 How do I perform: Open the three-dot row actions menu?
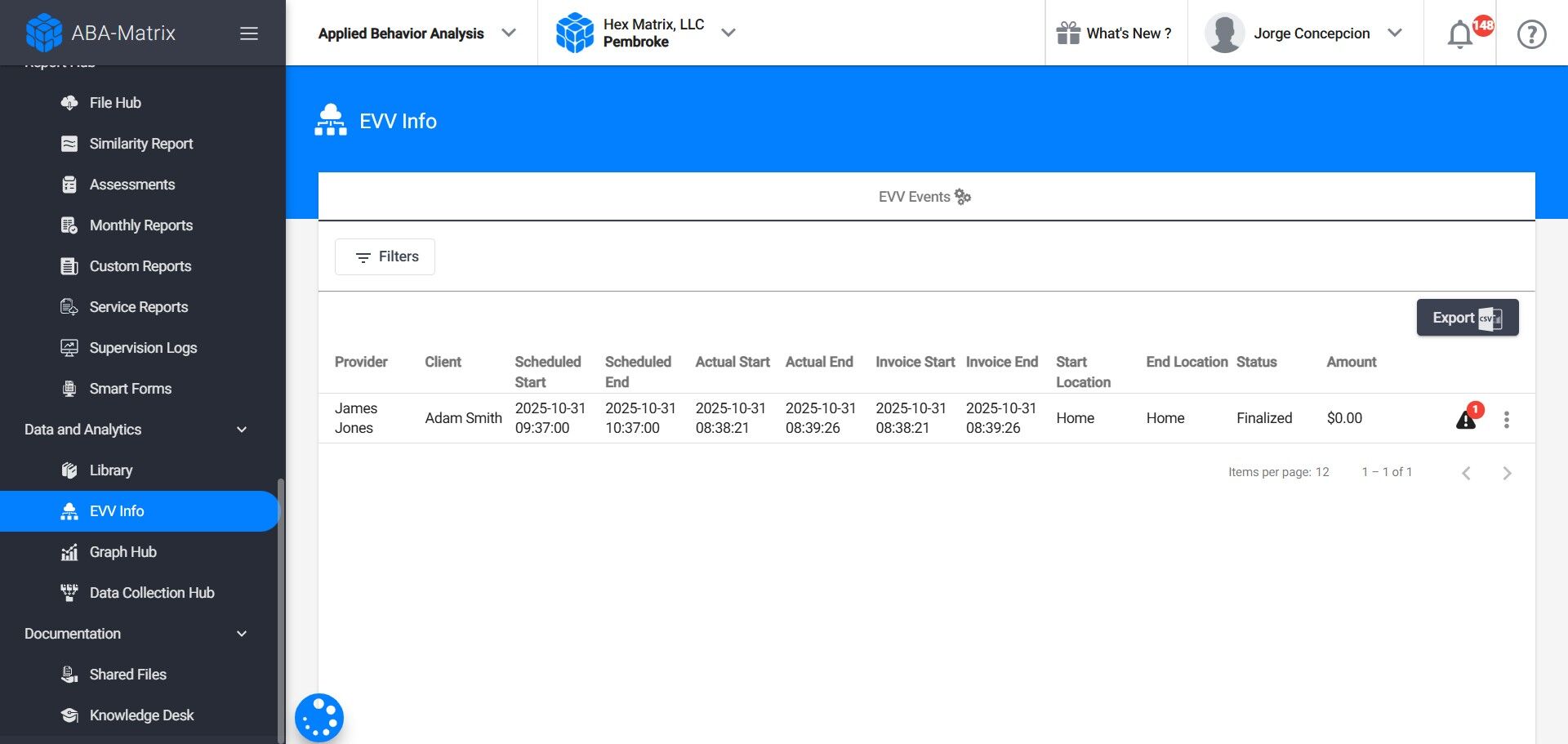click(x=1507, y=420)
